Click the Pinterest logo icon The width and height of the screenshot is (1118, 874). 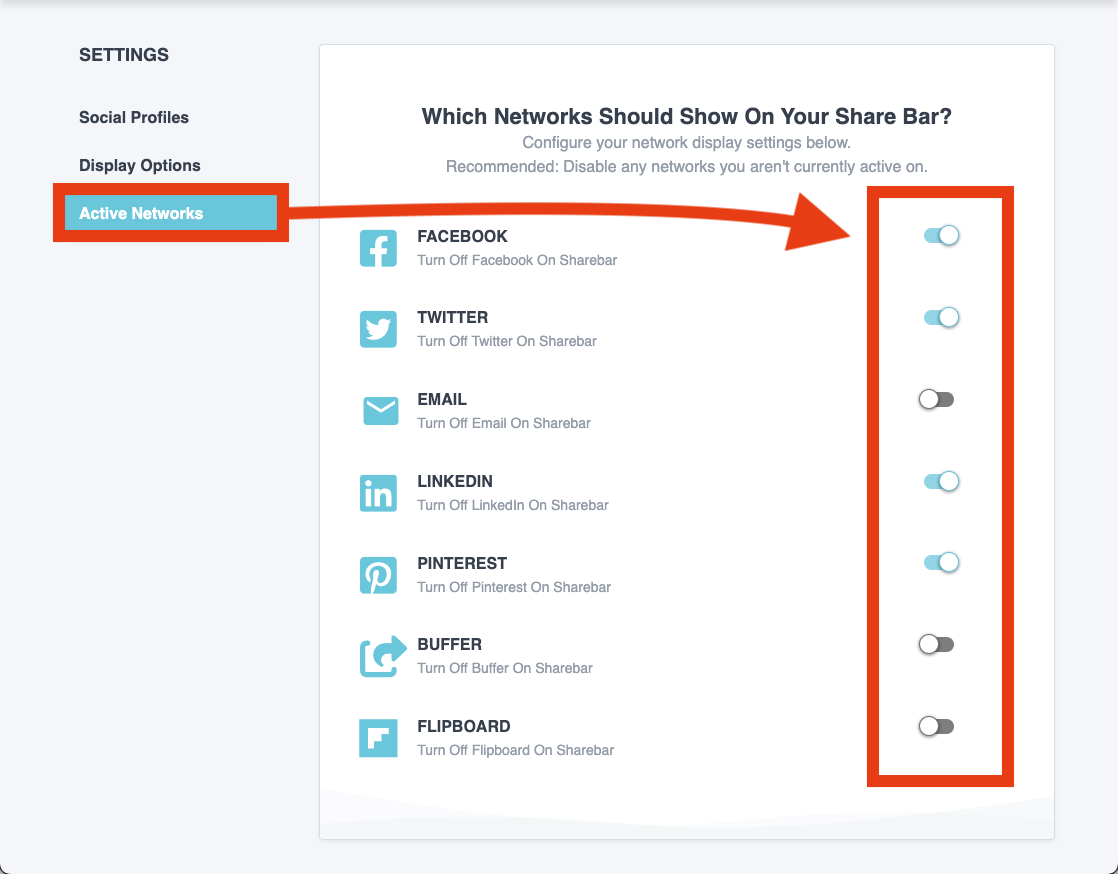(379, 575)
